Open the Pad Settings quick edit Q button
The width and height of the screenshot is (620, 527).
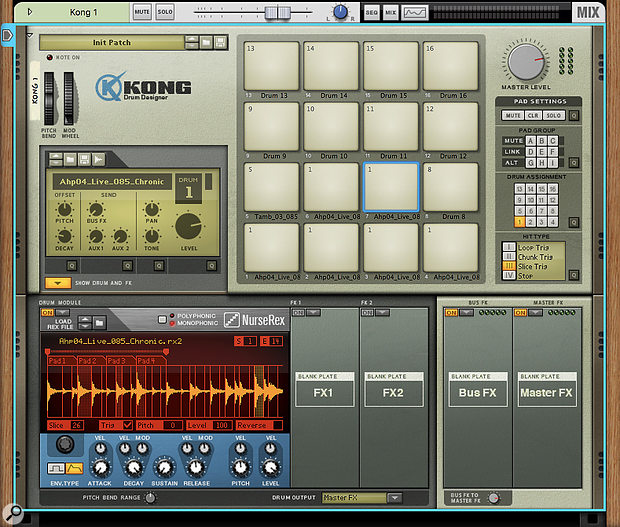point(574,115)
